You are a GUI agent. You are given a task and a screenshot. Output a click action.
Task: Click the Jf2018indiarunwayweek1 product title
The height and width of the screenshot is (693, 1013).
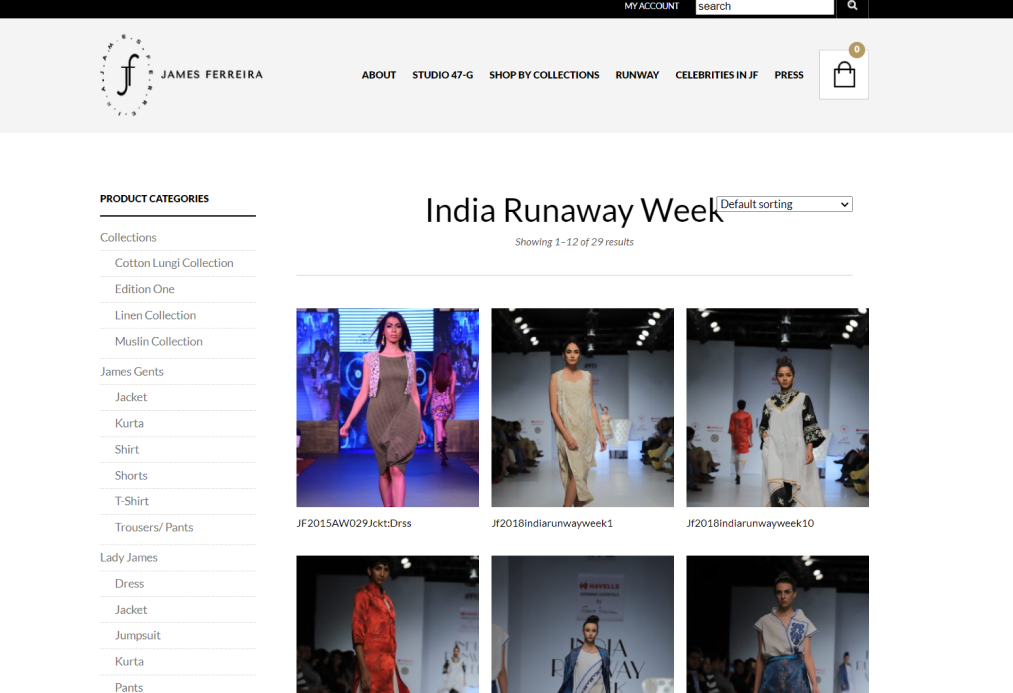point(552,523)
